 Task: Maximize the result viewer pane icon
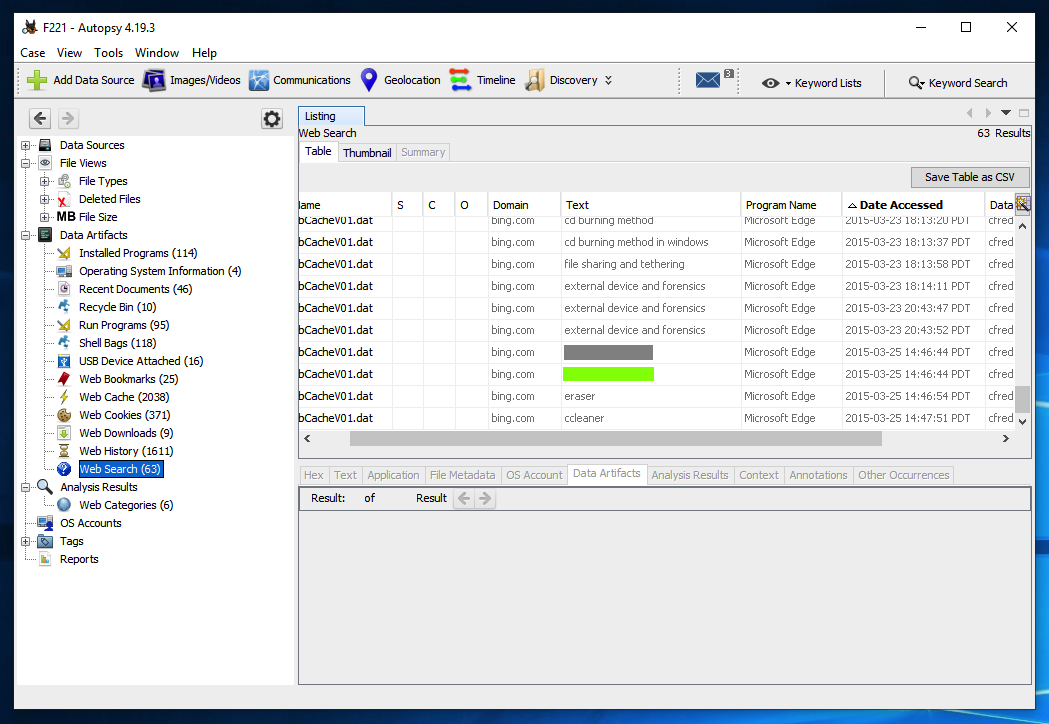[x=1024, y=113]
